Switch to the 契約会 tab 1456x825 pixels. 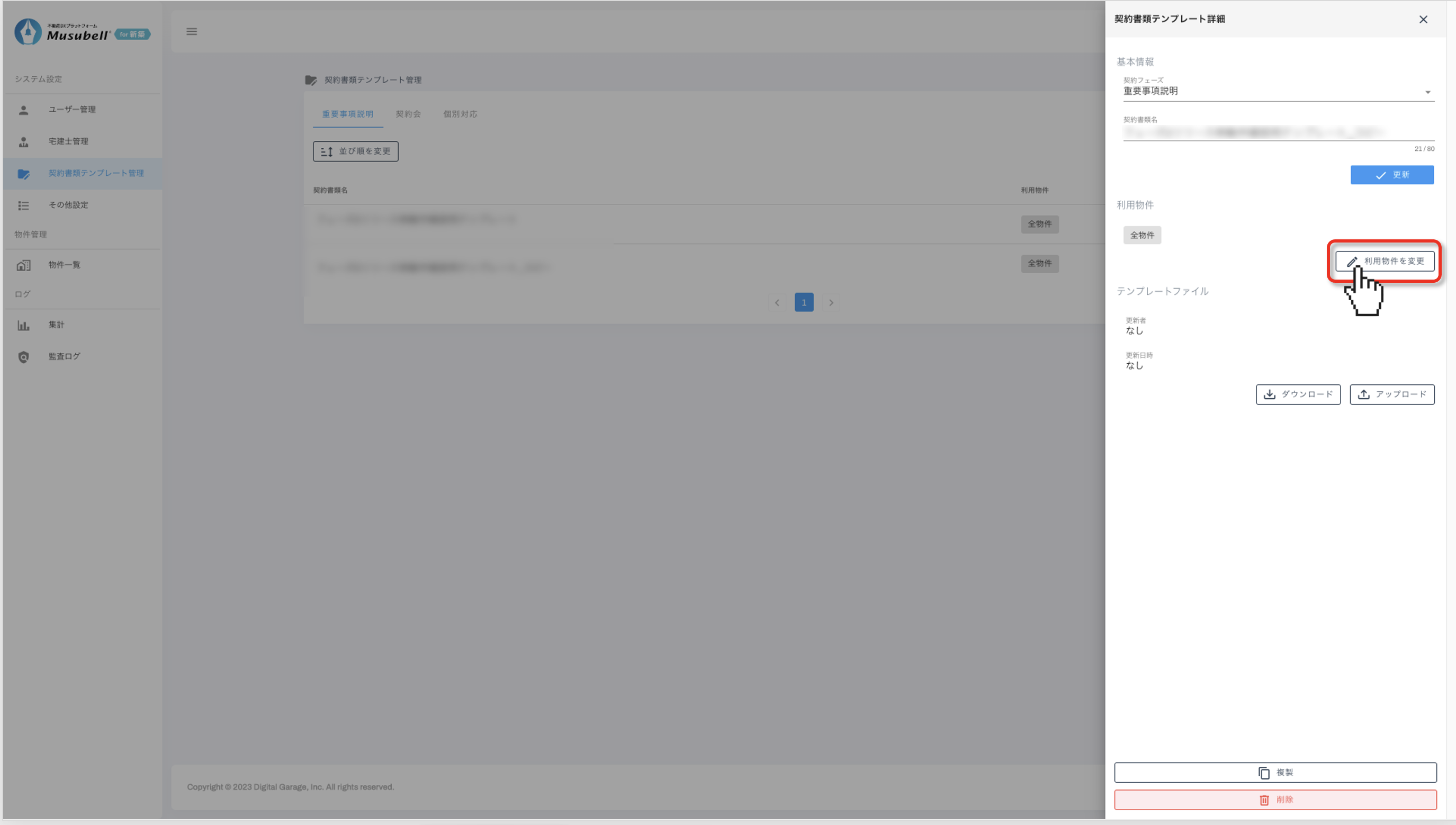408,114
